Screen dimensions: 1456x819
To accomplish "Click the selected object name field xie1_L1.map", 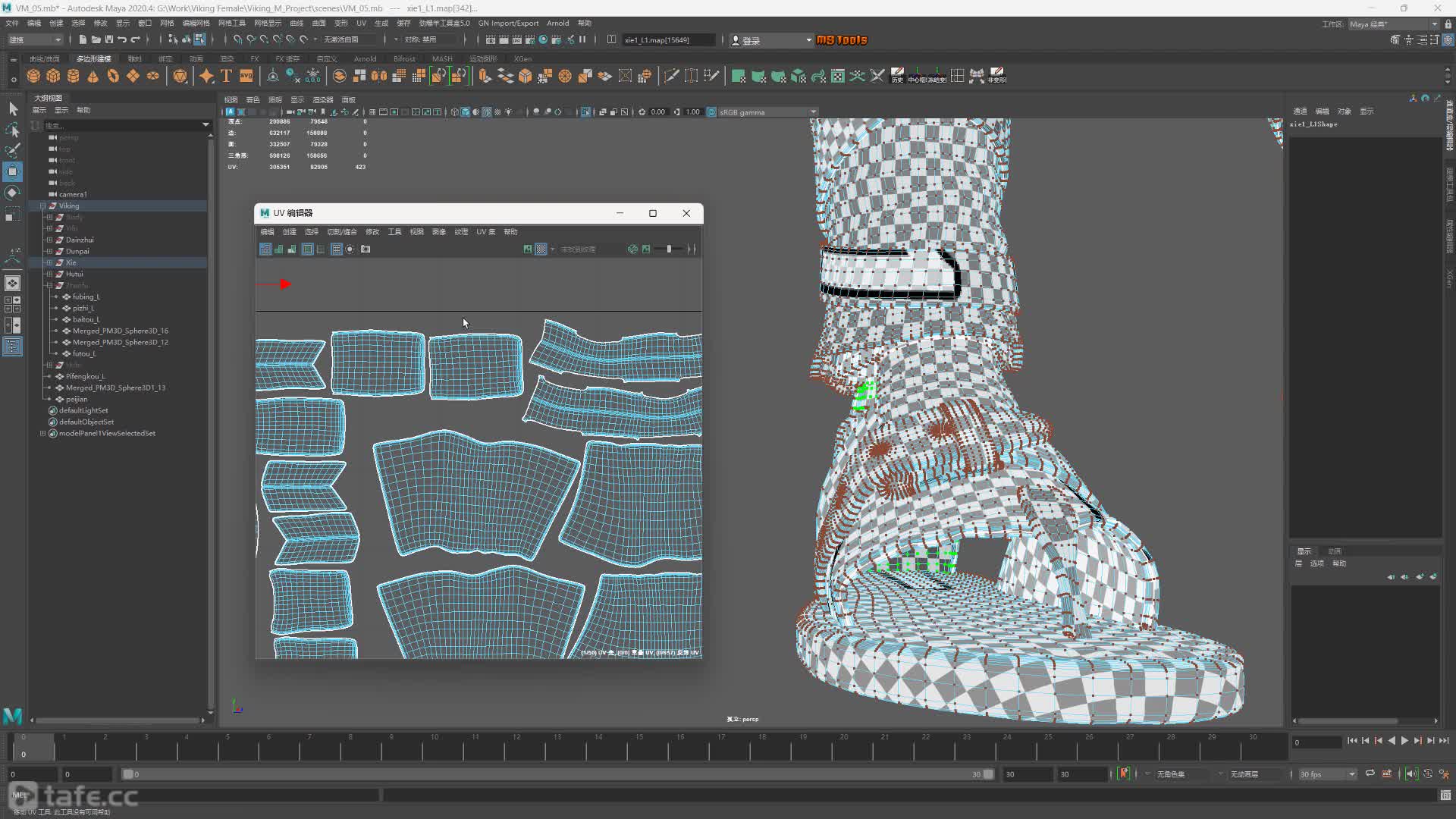I will point(667,40).
